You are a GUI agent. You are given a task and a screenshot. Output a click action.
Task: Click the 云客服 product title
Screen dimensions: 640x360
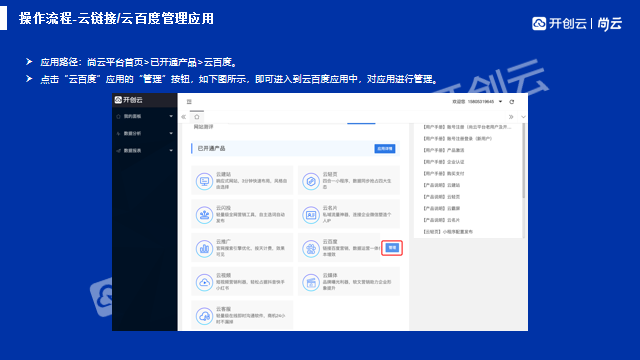[223, 309]
